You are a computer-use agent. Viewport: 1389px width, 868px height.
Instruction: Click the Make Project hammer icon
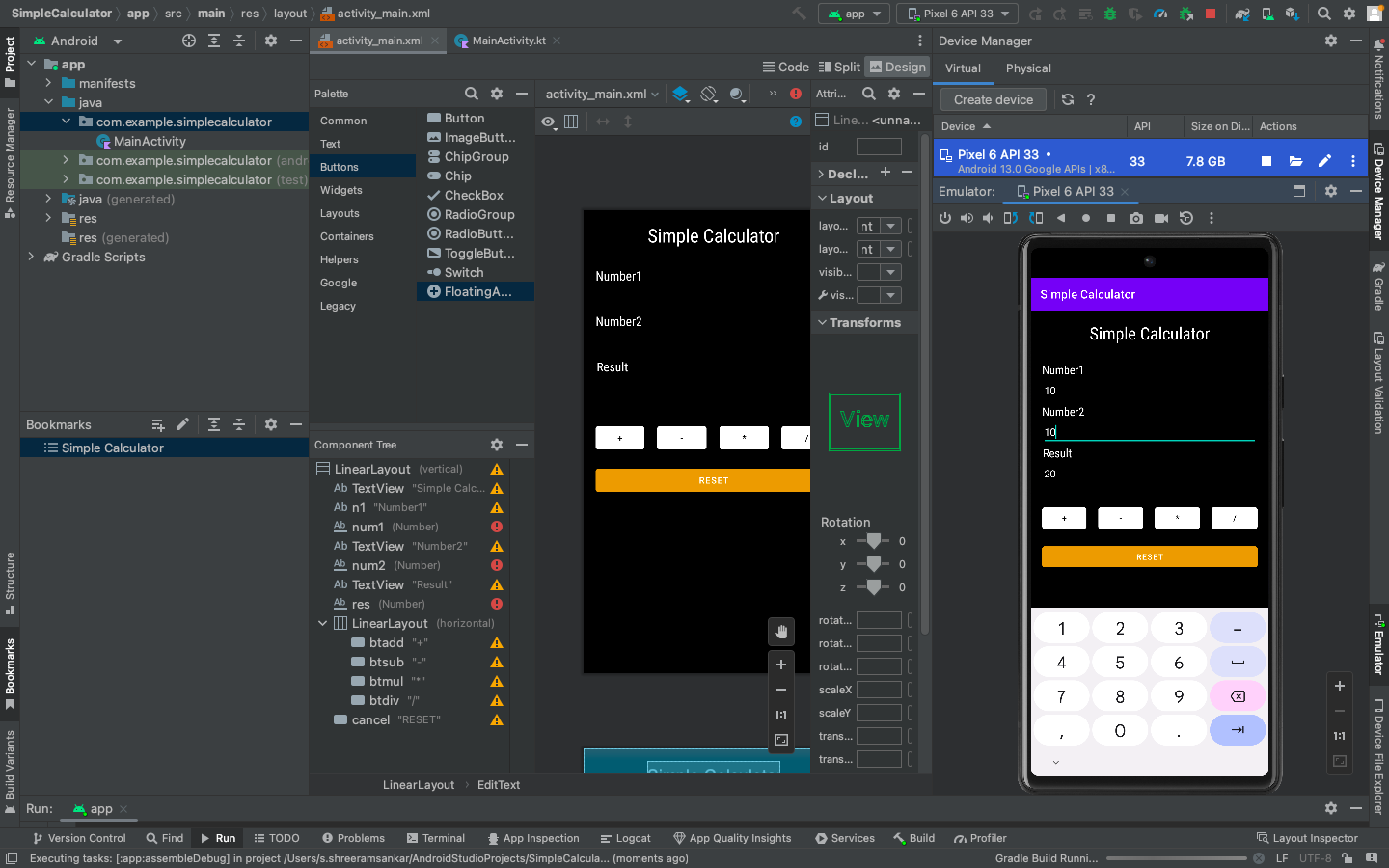click(799, 14)
